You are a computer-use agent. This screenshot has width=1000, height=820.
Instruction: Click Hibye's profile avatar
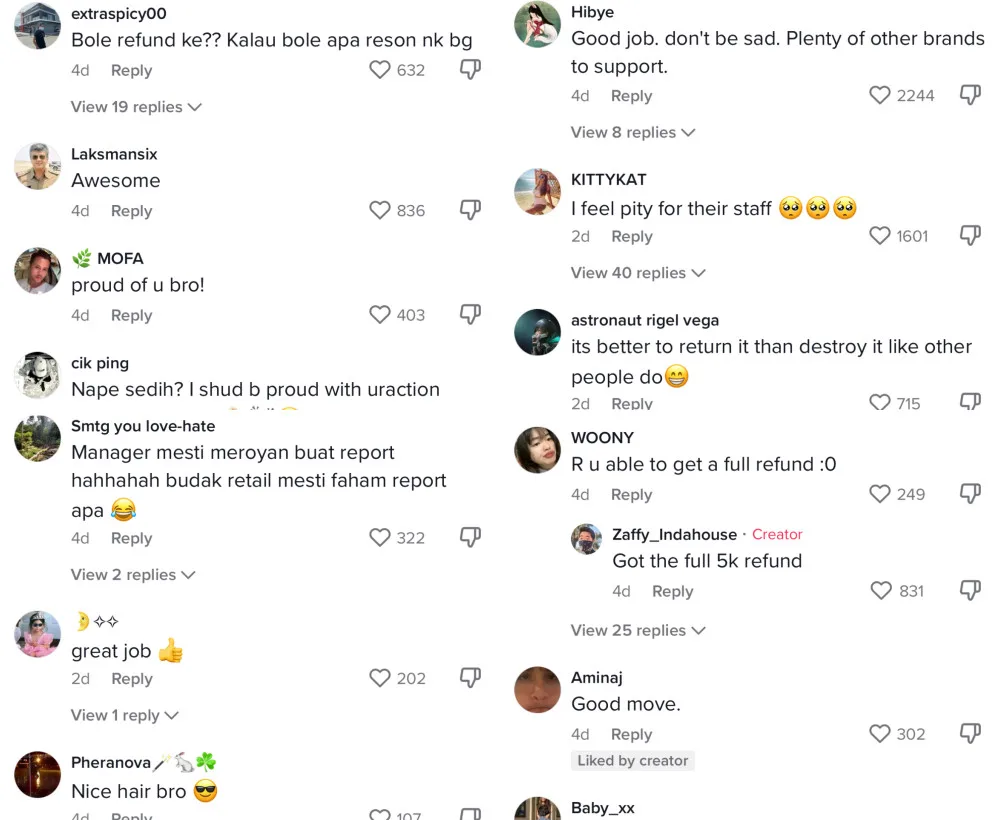537,25
